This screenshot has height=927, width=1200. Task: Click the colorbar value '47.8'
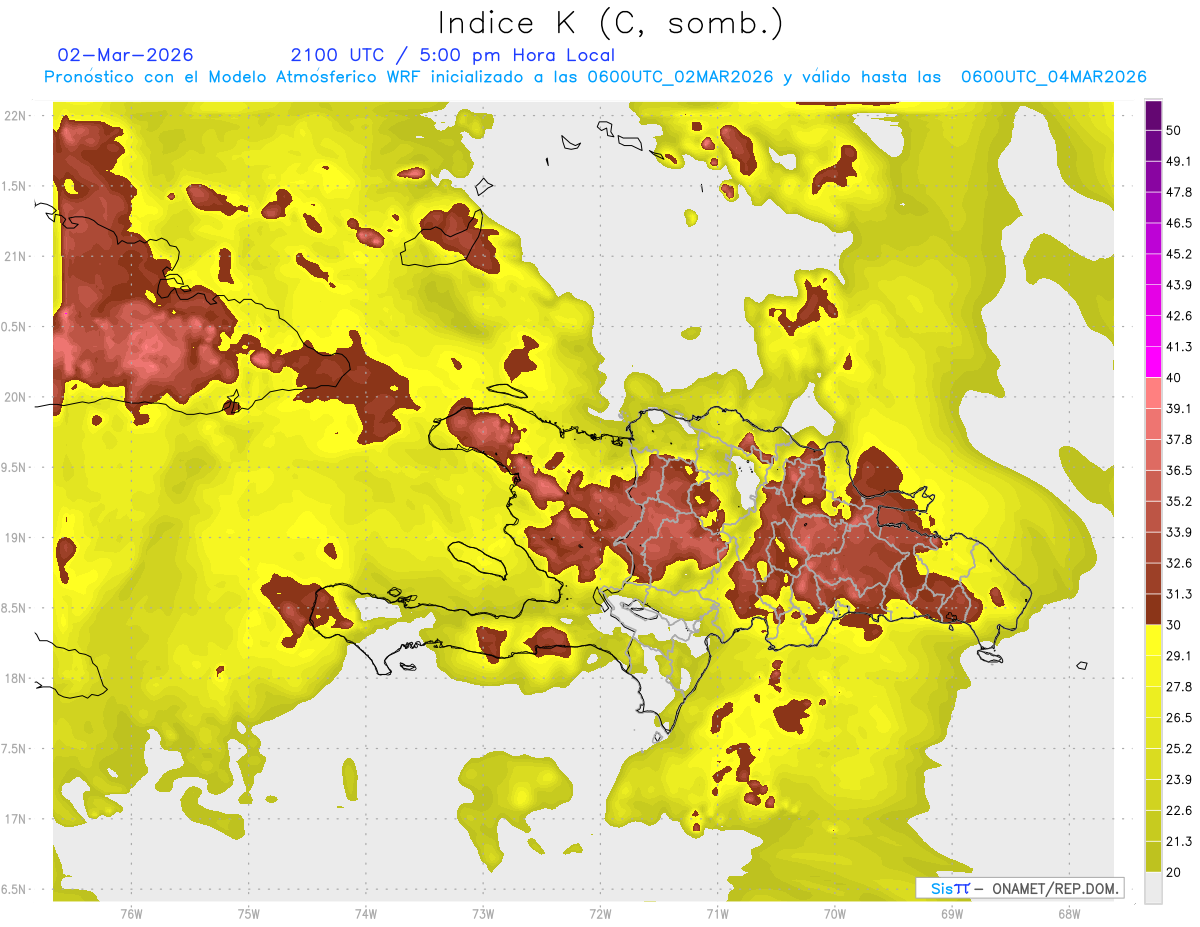[x=1178, y=193]
